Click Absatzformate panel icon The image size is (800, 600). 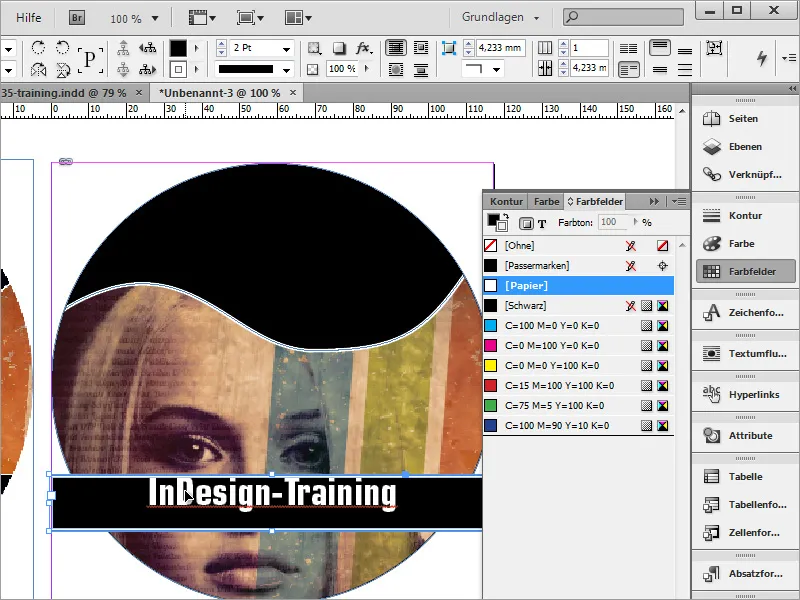point(711,573)
